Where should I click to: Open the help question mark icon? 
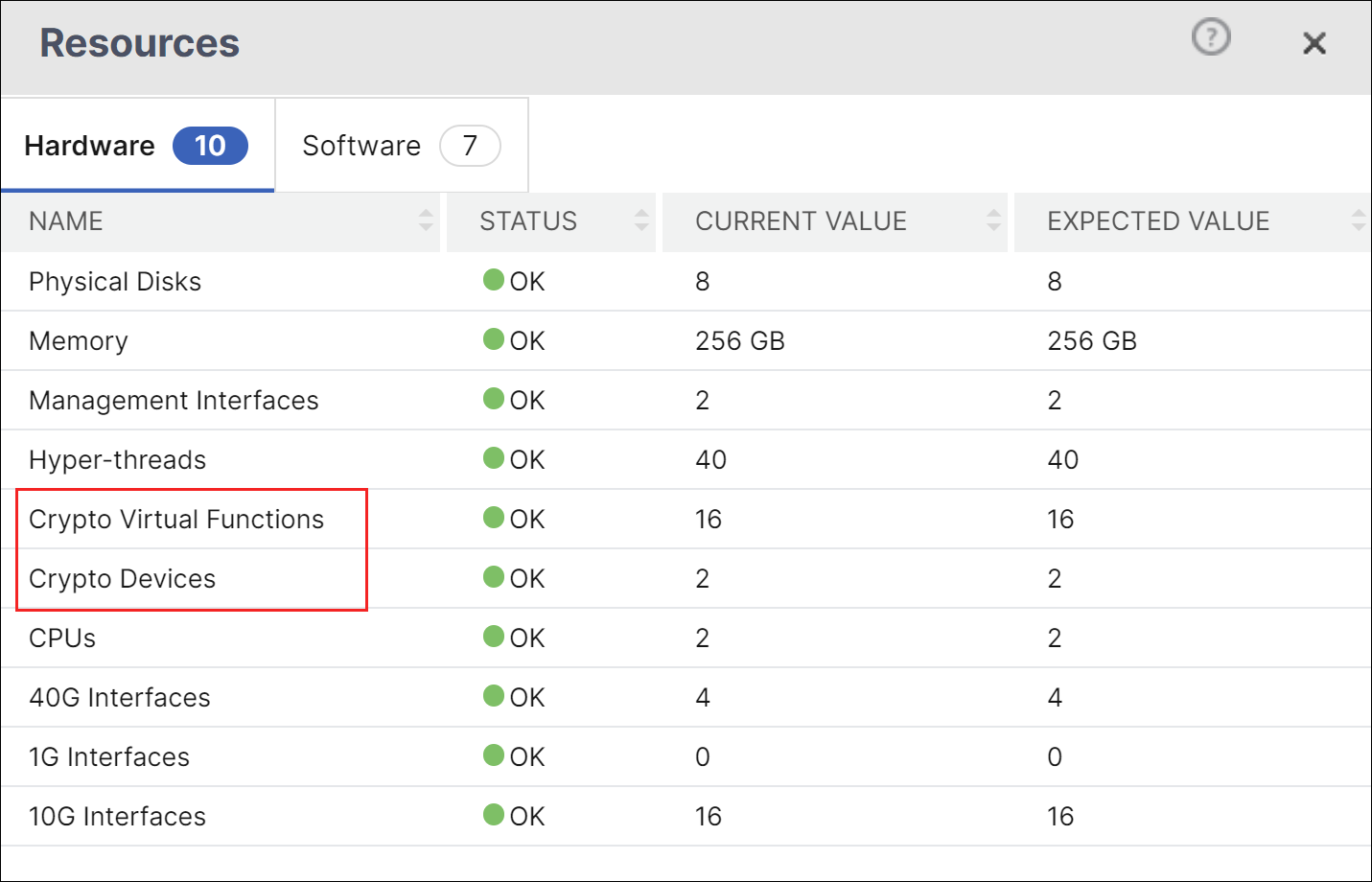(1211, 37)
